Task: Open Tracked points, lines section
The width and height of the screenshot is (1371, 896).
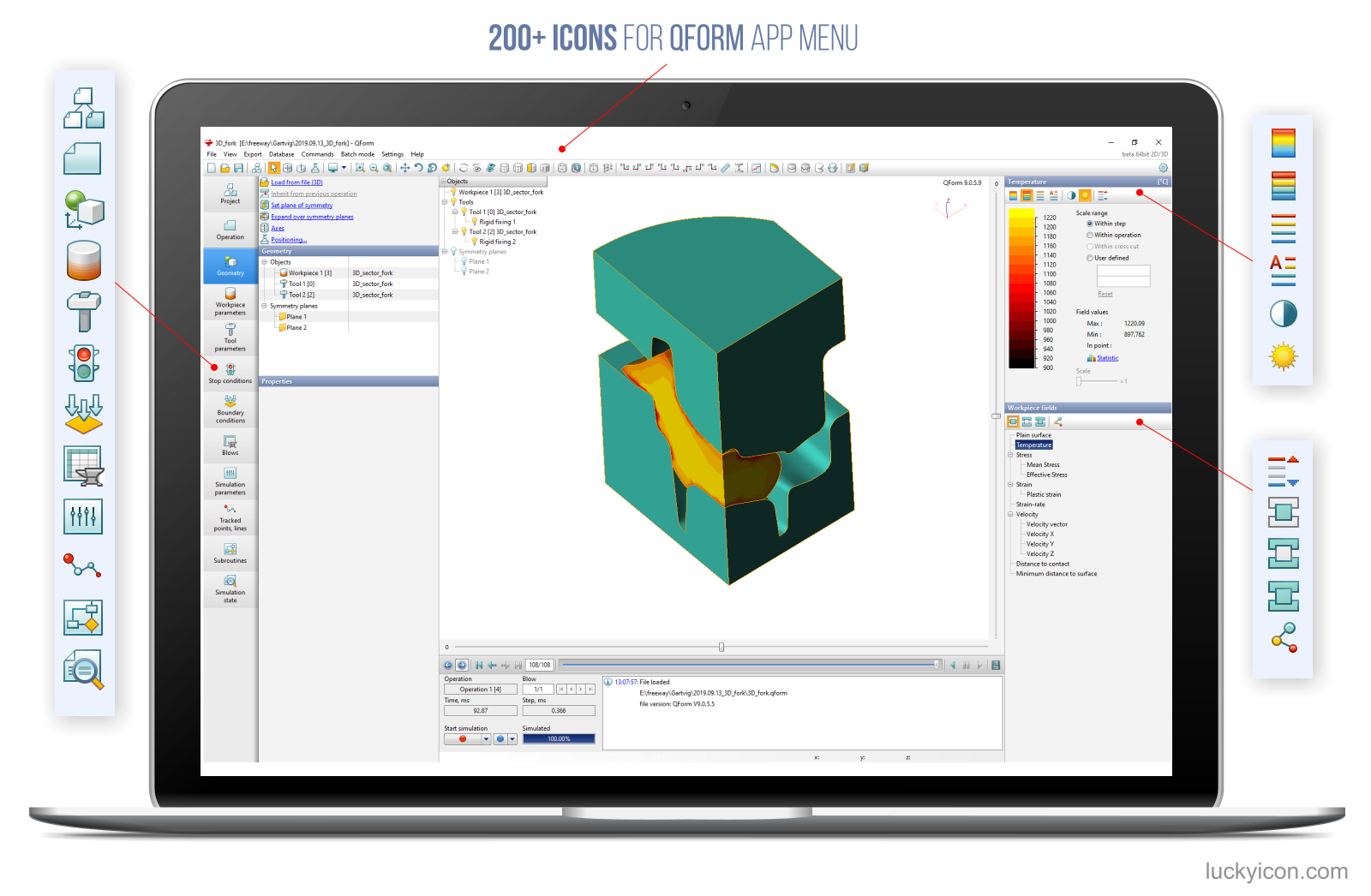Action: click(230, 517)
